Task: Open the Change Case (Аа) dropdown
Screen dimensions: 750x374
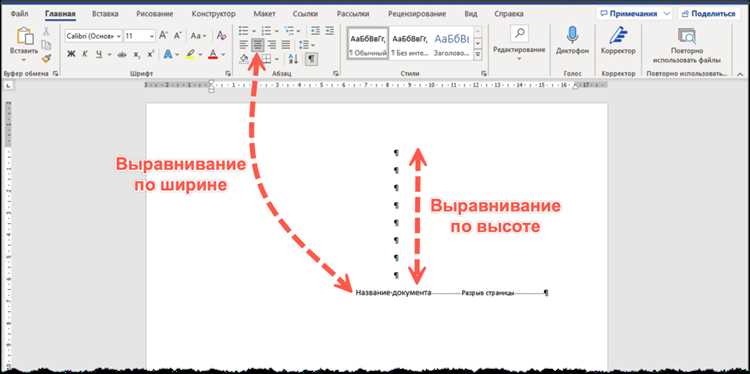Action: [198, 35]
